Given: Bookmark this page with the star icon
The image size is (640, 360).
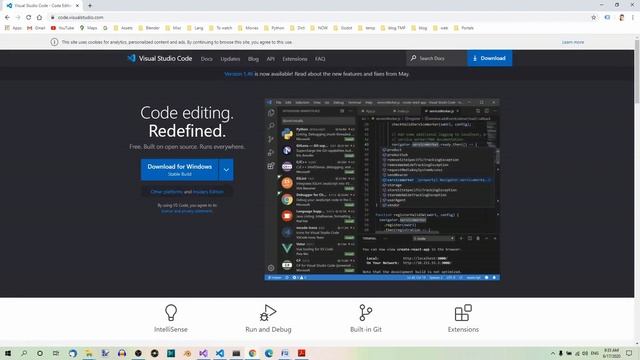Looking at the screenshot, I should coord(593,18).
